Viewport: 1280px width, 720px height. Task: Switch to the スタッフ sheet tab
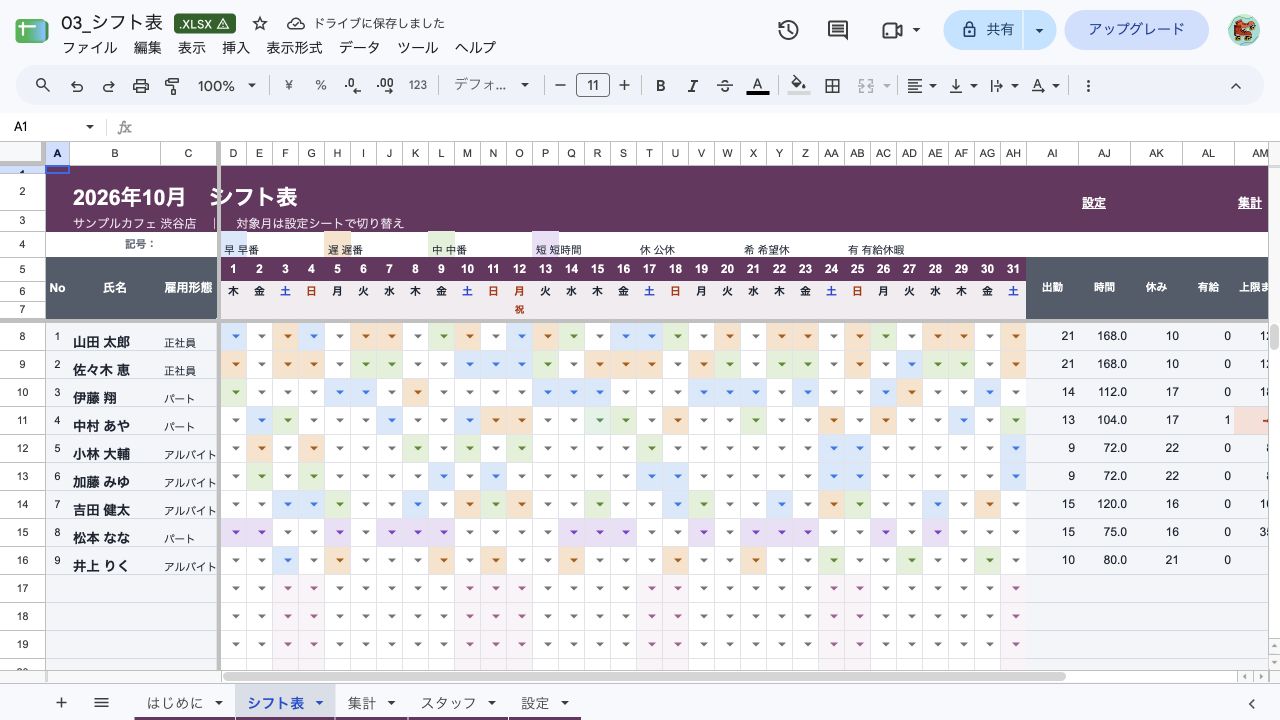point(457,703)
